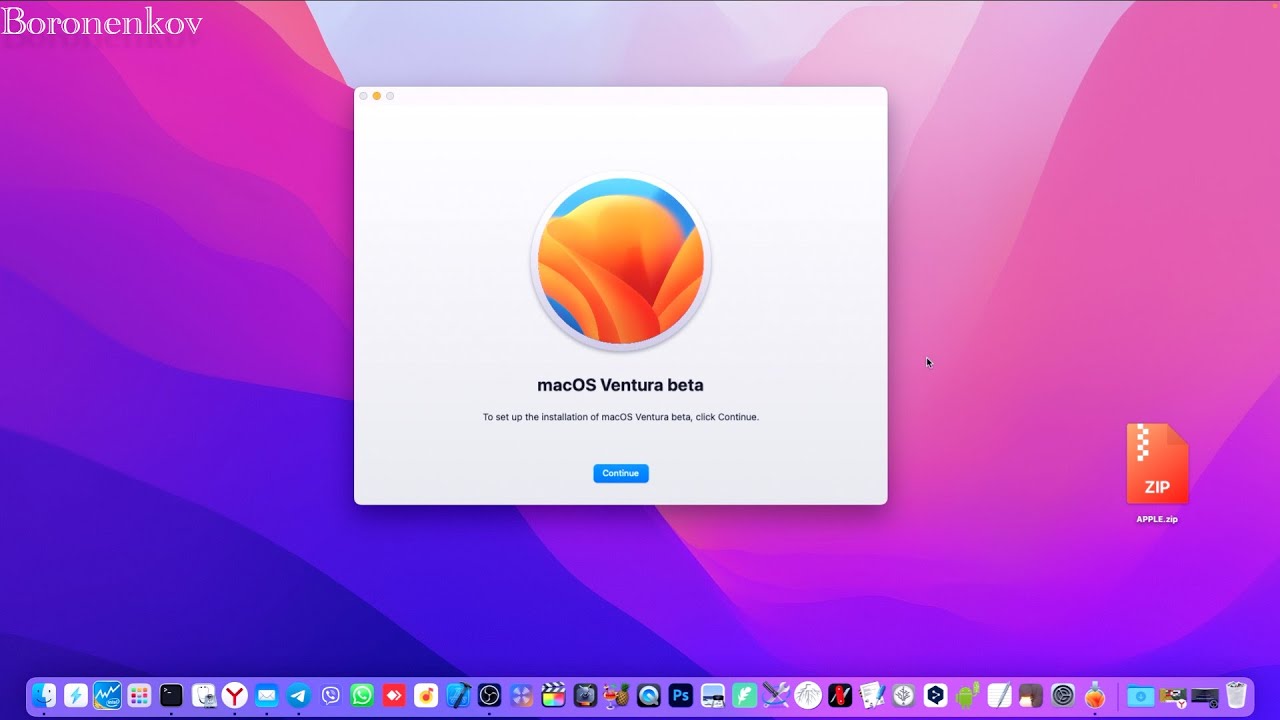Open the Mail app in the Dock
Image resolution: width=1280 pixels, height=720 pixels.
pyautogui.click(x=267, y=695)
